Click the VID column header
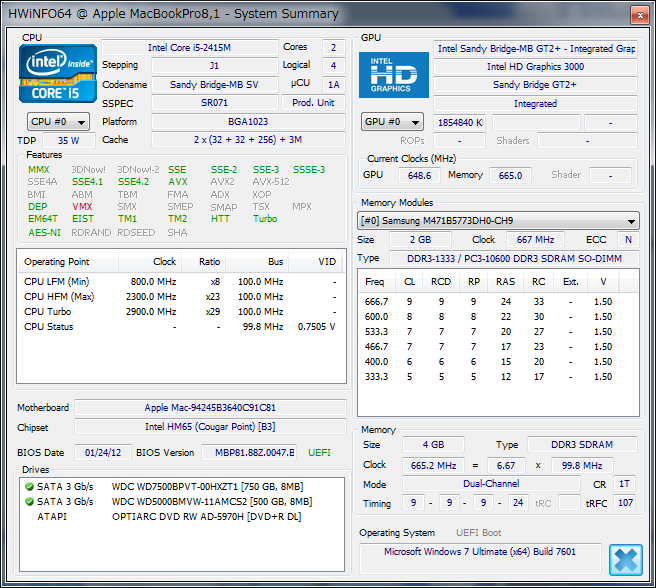The width and height of the screenshot is (656, 588). 315,262
